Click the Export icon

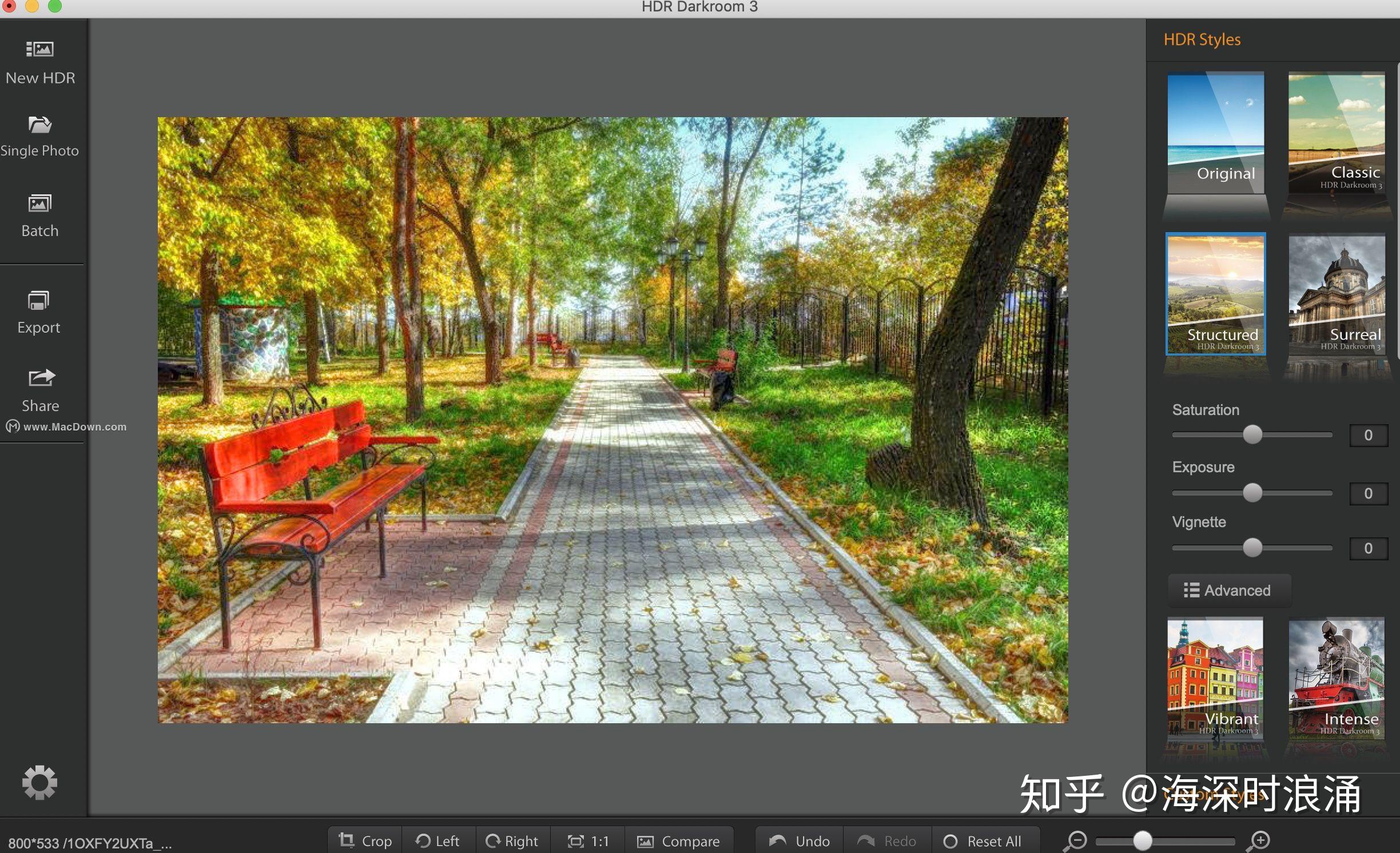[38, 312]
